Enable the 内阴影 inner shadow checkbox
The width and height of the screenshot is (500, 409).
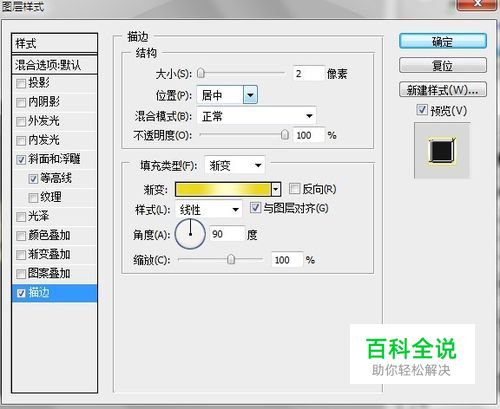tap(21, 102)
